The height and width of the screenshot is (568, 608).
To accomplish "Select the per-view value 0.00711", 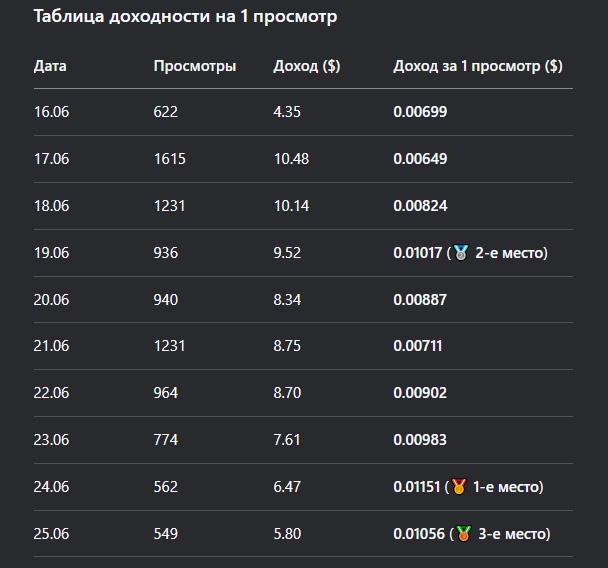I will click(x=418, y=346).
